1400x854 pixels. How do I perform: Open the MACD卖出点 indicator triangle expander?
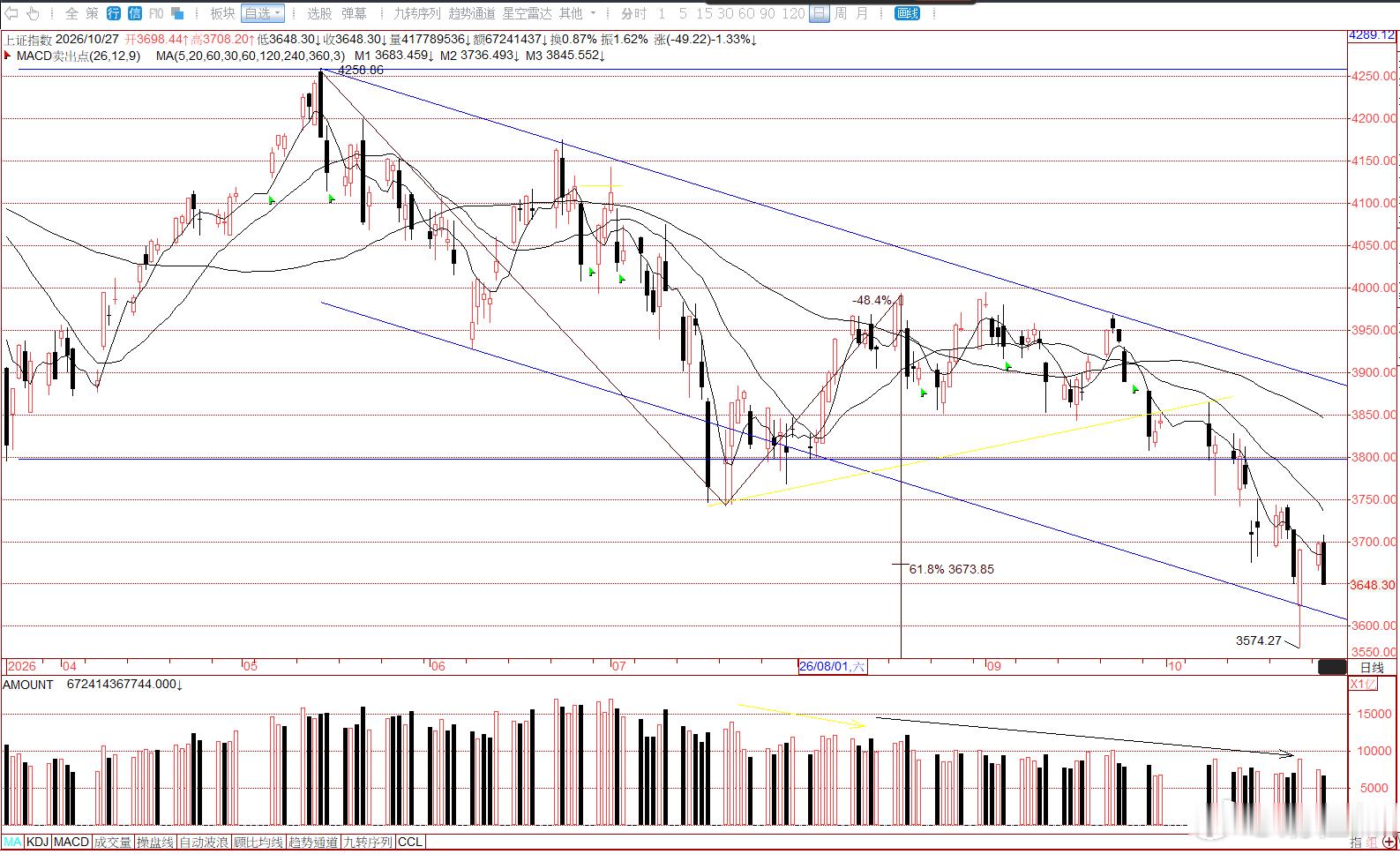pos(8,56)
